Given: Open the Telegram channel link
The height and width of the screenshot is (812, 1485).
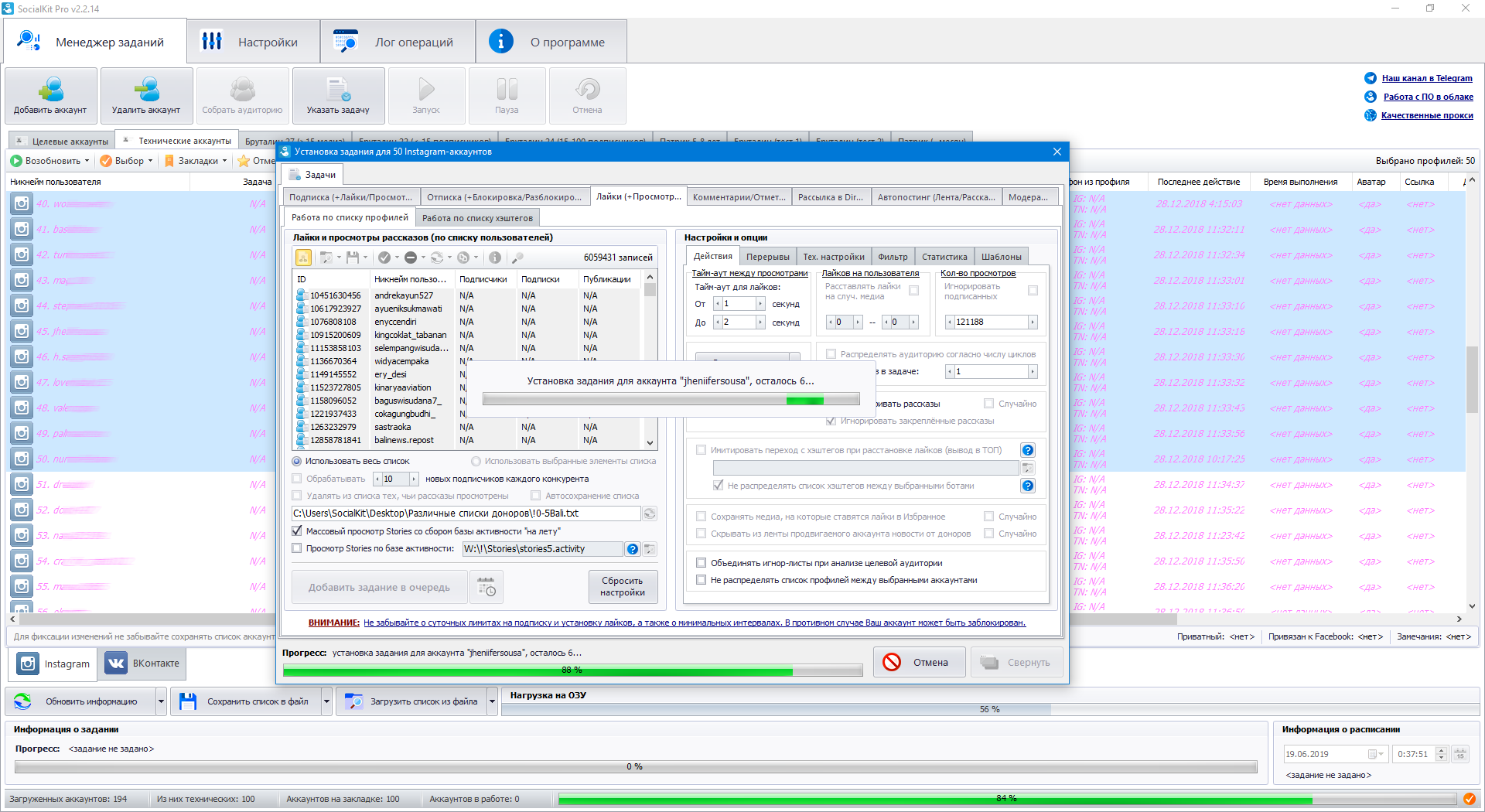Looking at the screenshot, I should (1427, 78).
